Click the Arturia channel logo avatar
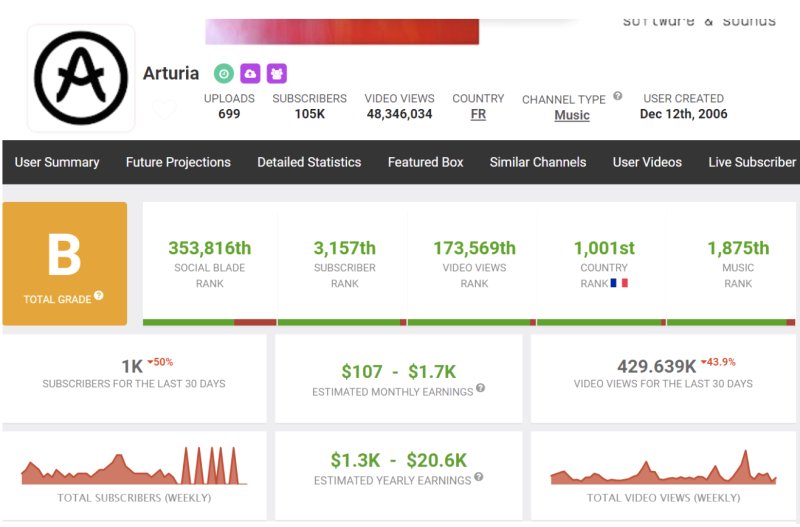800x527 pixels. (81, 78)
